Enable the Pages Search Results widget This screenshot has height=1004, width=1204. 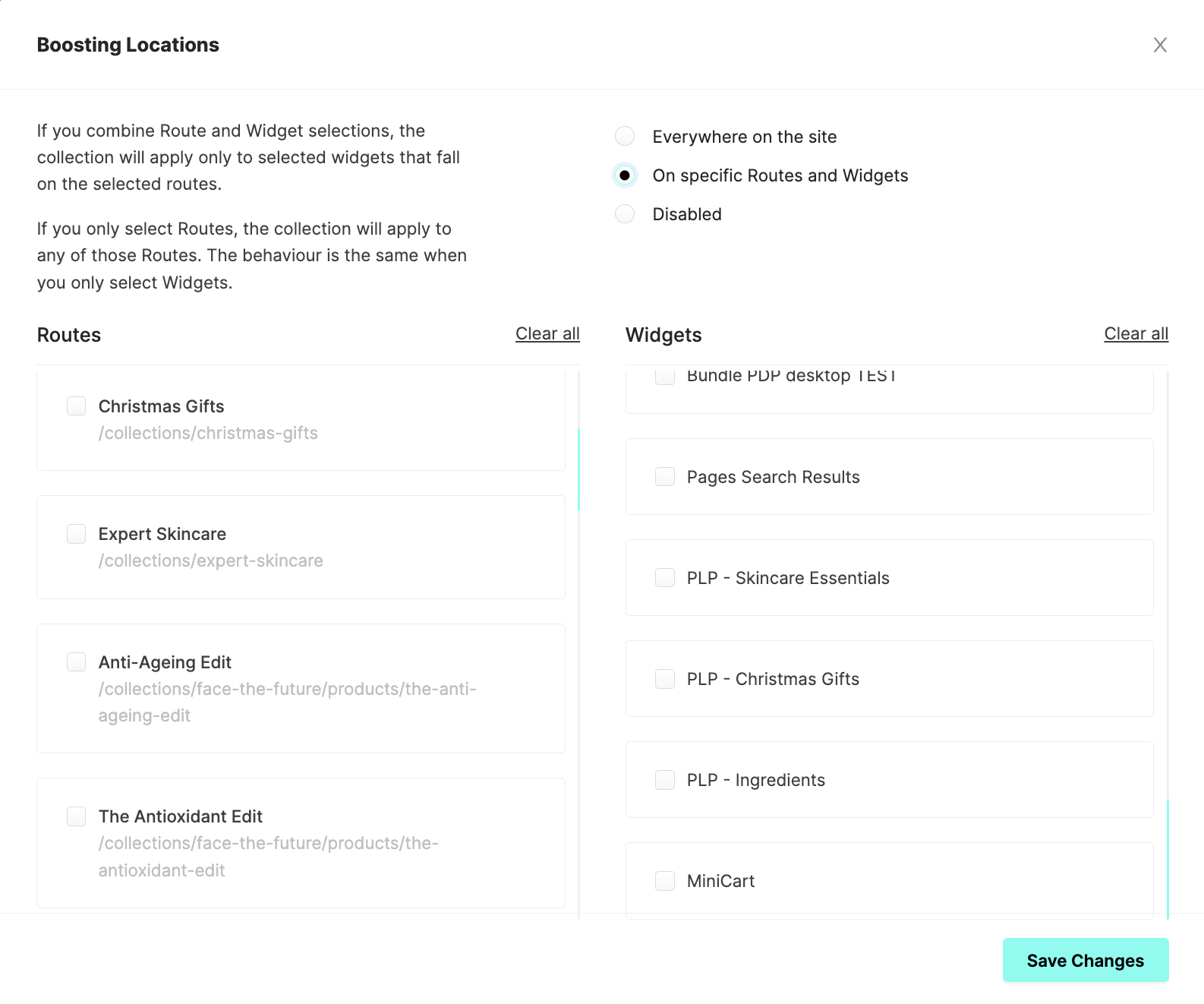pyautogui.click(x=665, y=477)
